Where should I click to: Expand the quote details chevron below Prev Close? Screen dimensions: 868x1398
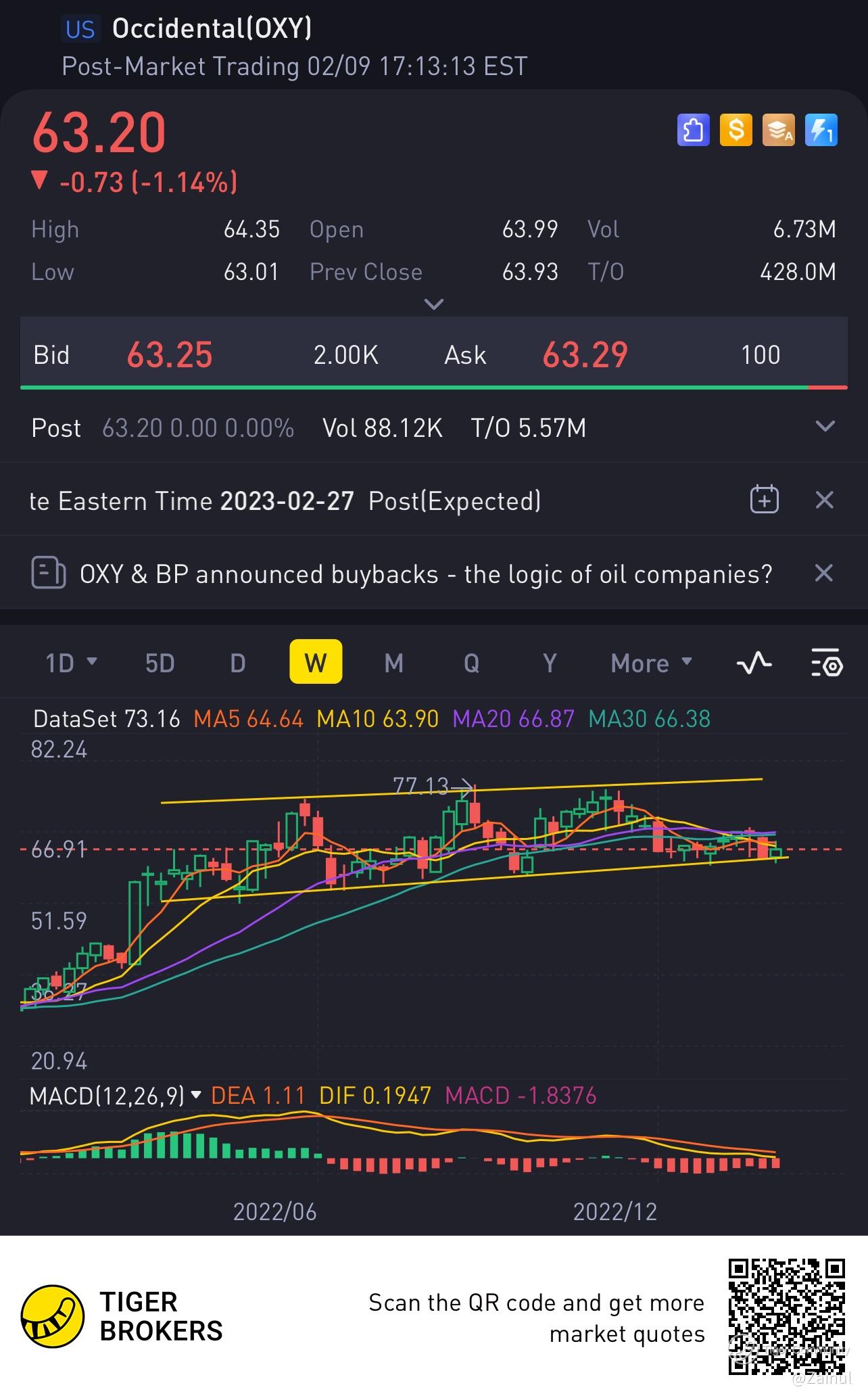pos(433,304)
